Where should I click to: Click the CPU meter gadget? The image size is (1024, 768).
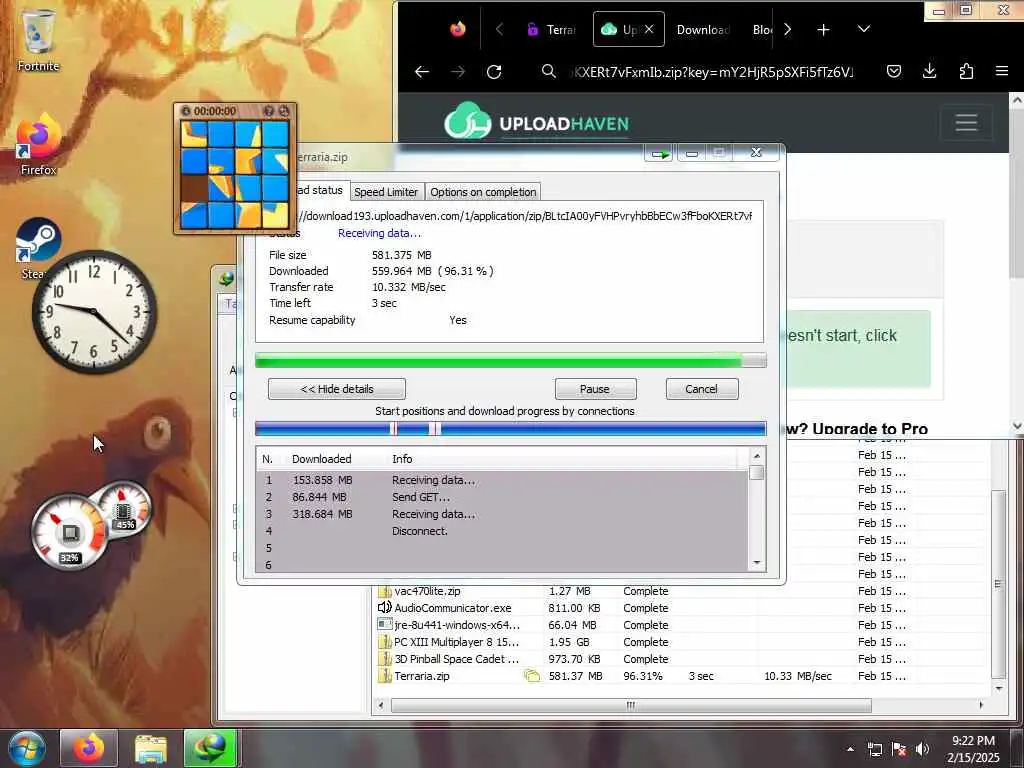70,532
